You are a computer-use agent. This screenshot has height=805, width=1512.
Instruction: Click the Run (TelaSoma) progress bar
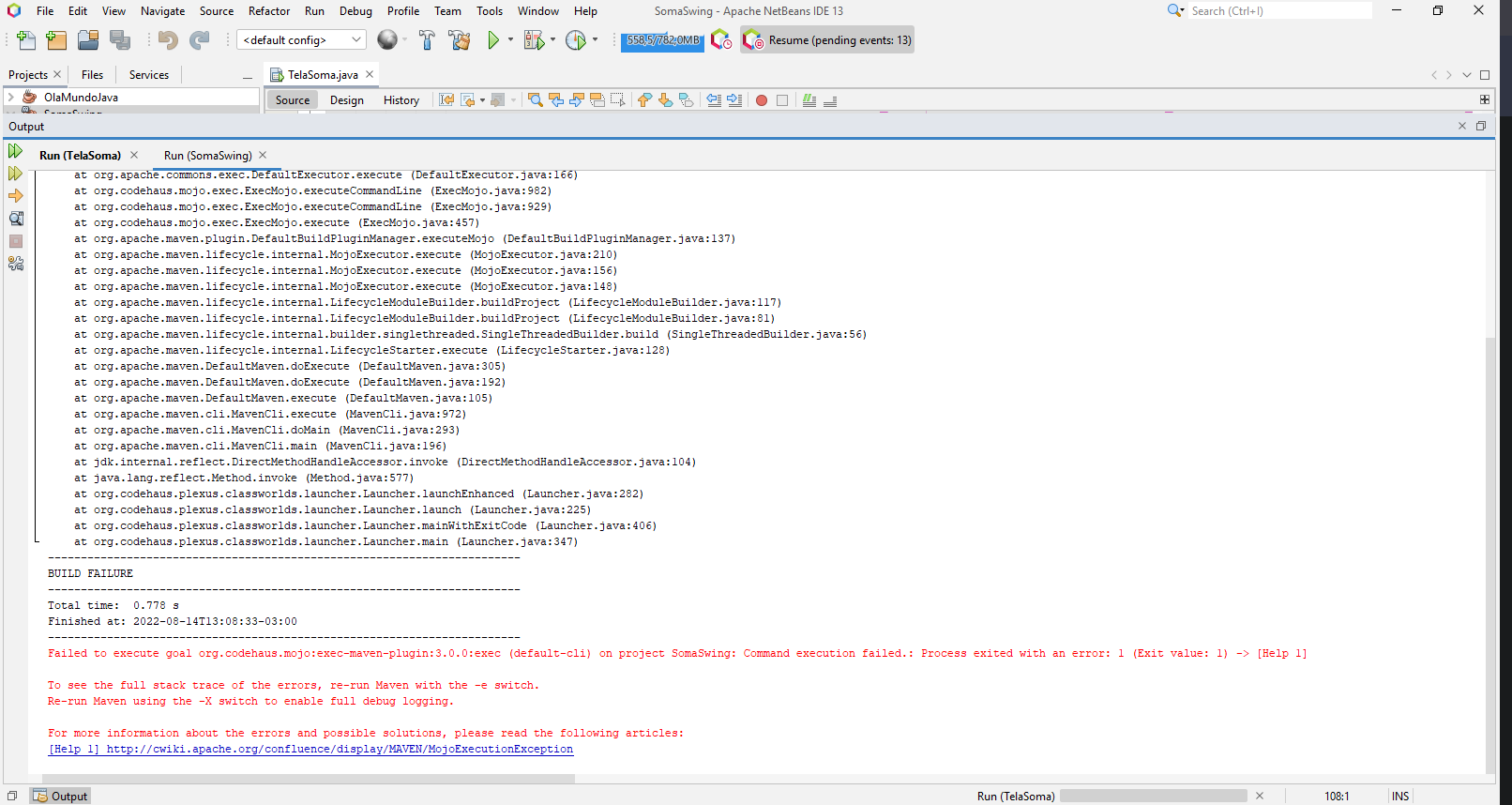(x=1153, y=796)
